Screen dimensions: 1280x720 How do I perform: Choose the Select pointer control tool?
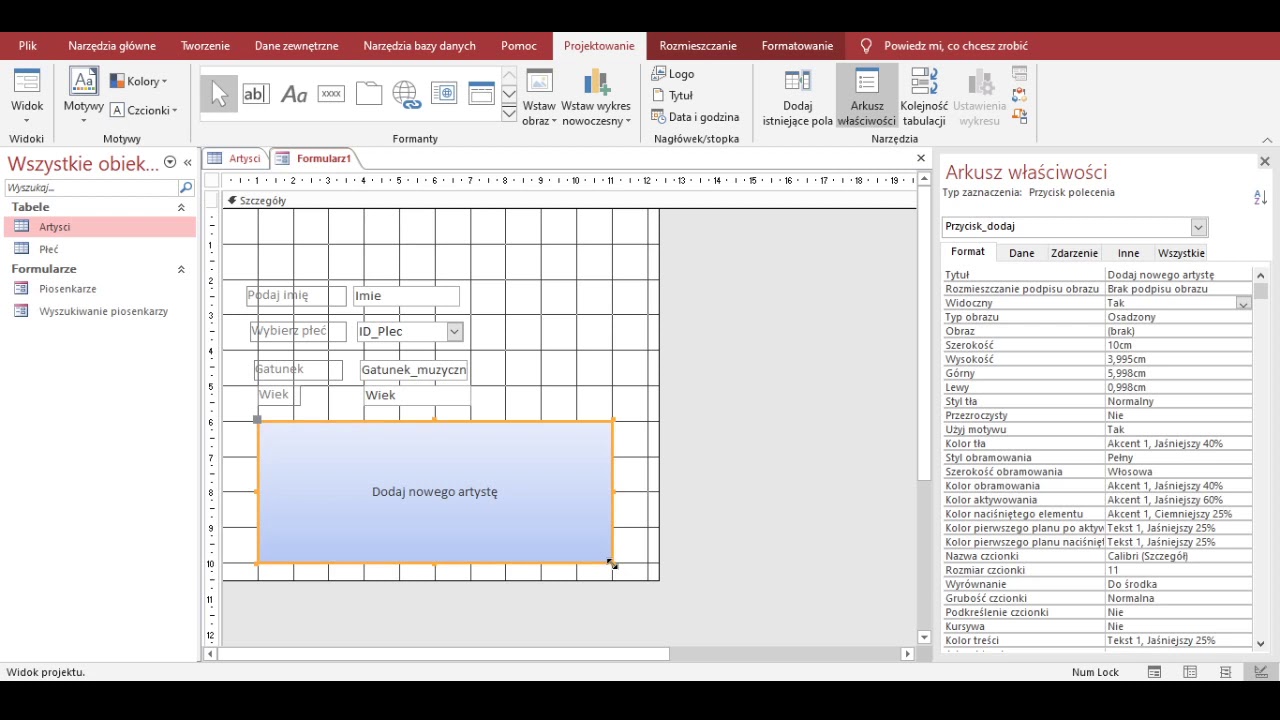coord(219,94)
